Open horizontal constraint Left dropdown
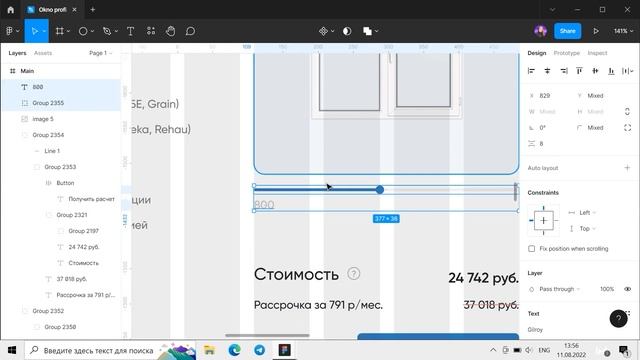Image resolution: width=640 pixels, height=360 pixels. pyautogui.click(x=588, y=213)
